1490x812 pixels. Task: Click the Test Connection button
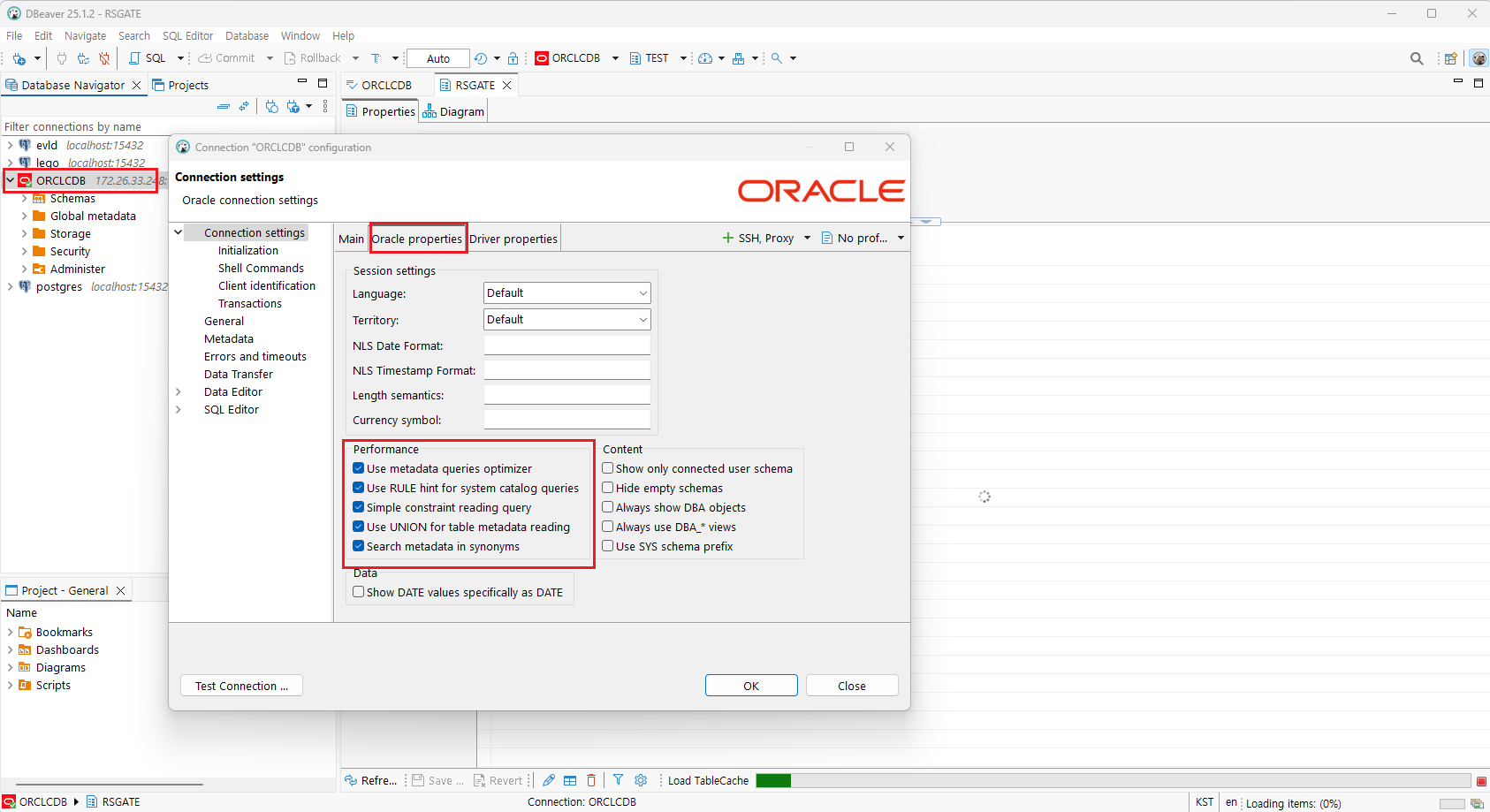(x=241, y=686)
